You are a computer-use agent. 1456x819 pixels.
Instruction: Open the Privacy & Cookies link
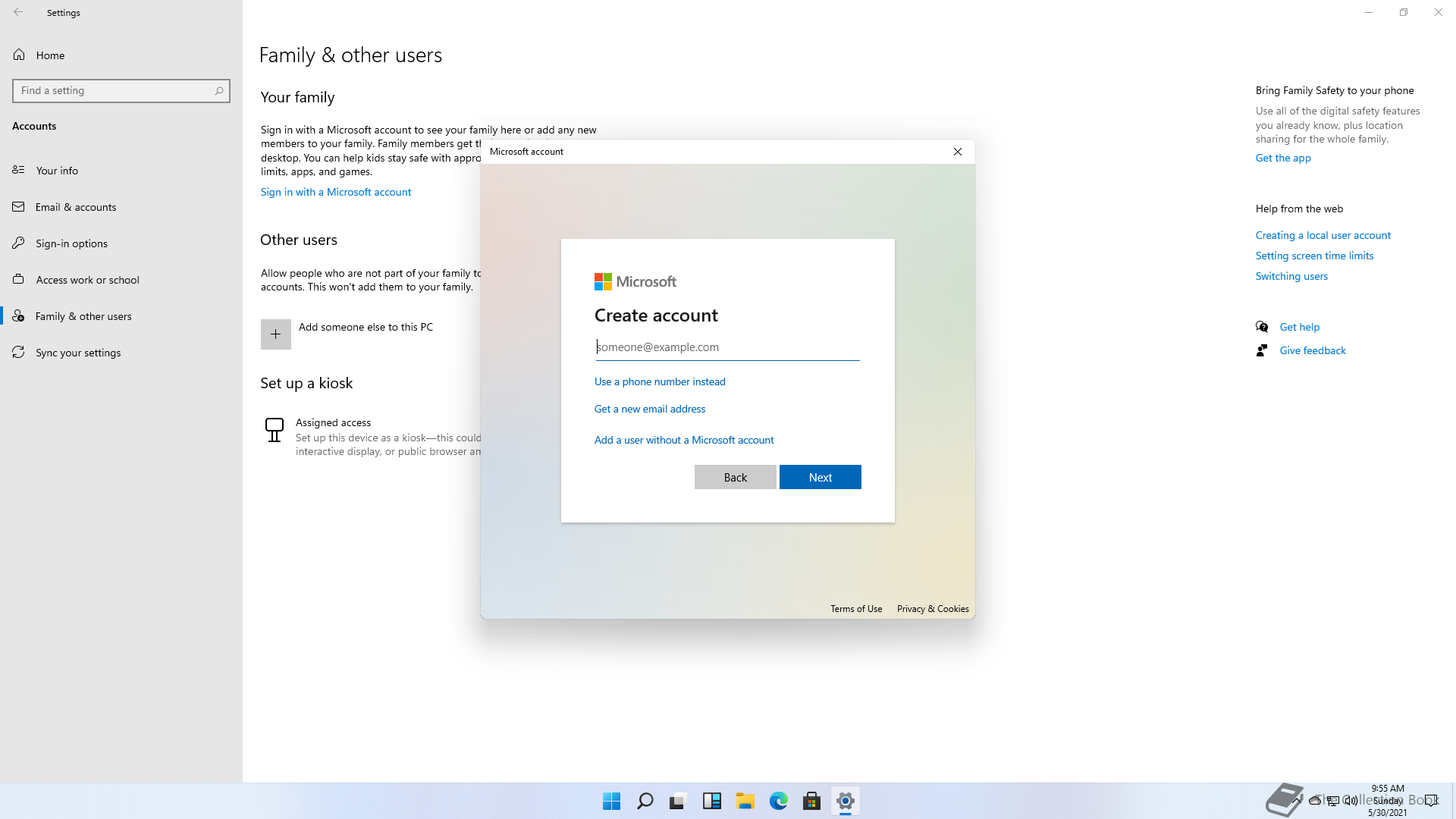point(933,609)
